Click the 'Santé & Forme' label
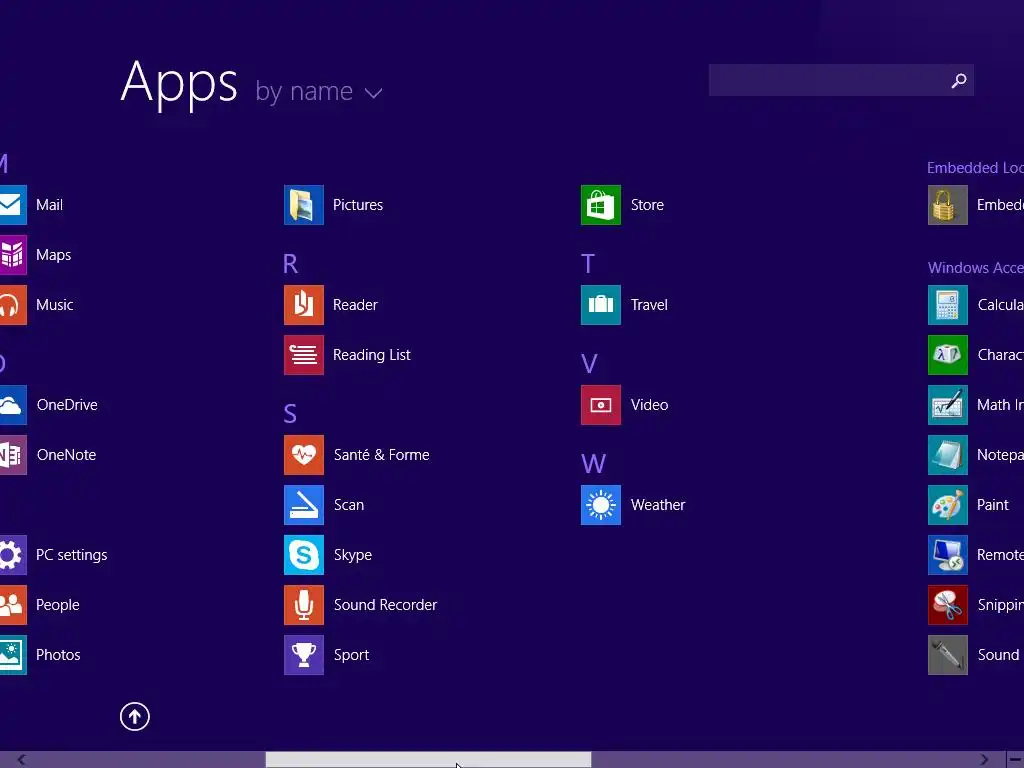1024x768 pixels. [381, 455]
